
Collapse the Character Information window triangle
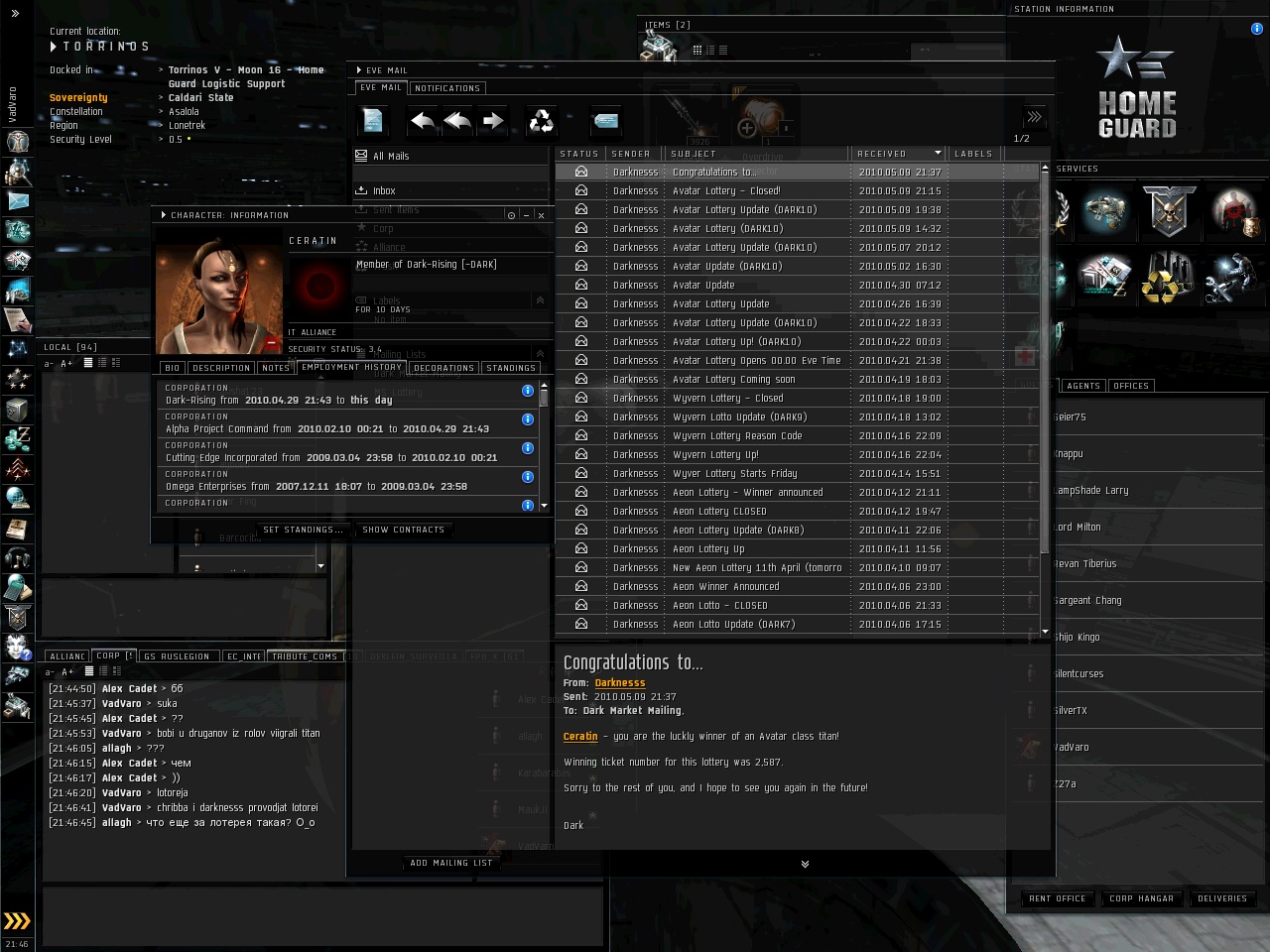[164, 214]
